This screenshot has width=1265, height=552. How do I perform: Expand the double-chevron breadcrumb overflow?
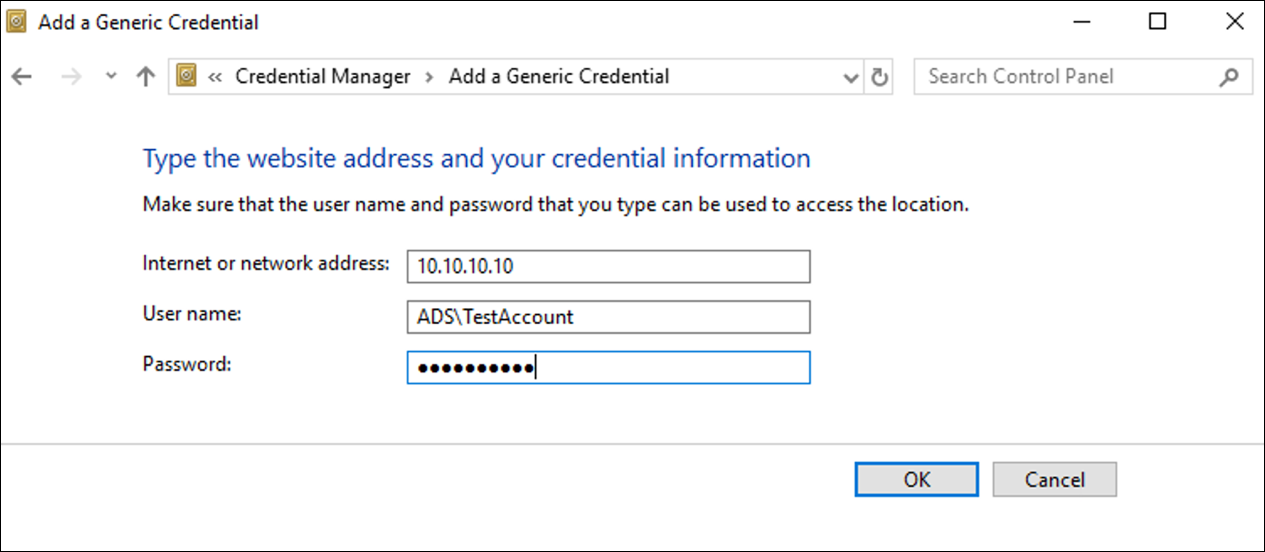[215, 76]
